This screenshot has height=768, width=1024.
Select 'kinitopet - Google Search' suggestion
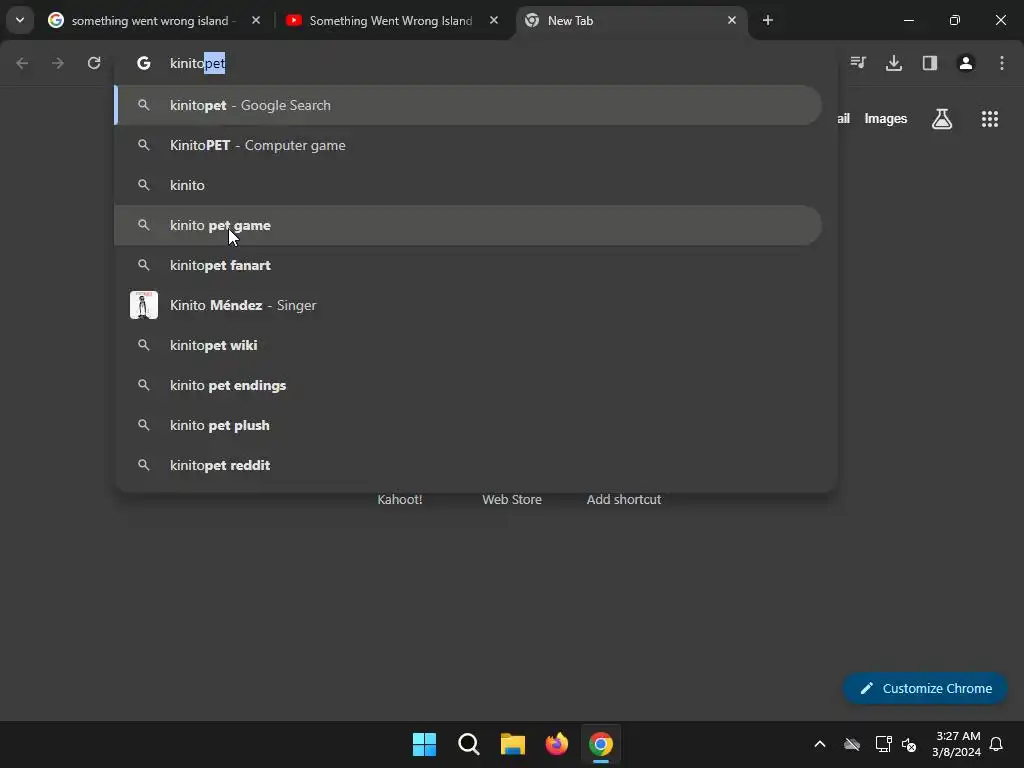tap(468, 105)
